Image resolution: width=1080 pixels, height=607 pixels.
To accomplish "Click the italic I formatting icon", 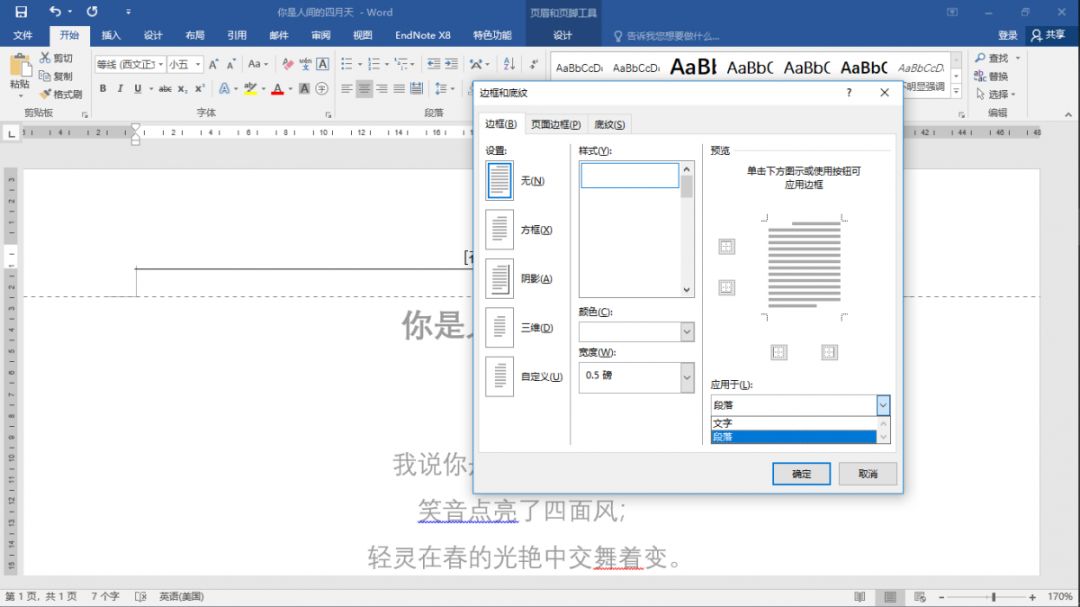I will (x=119, y=88).
